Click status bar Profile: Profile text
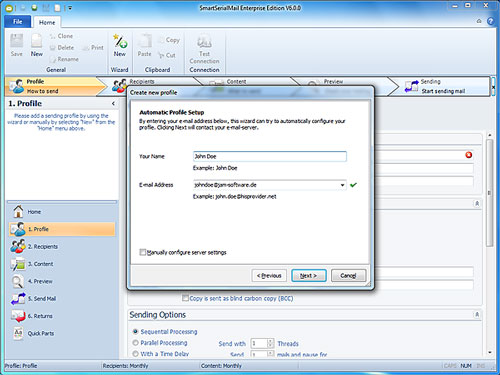Screen dimensions: 500x375 coord(21,366)
